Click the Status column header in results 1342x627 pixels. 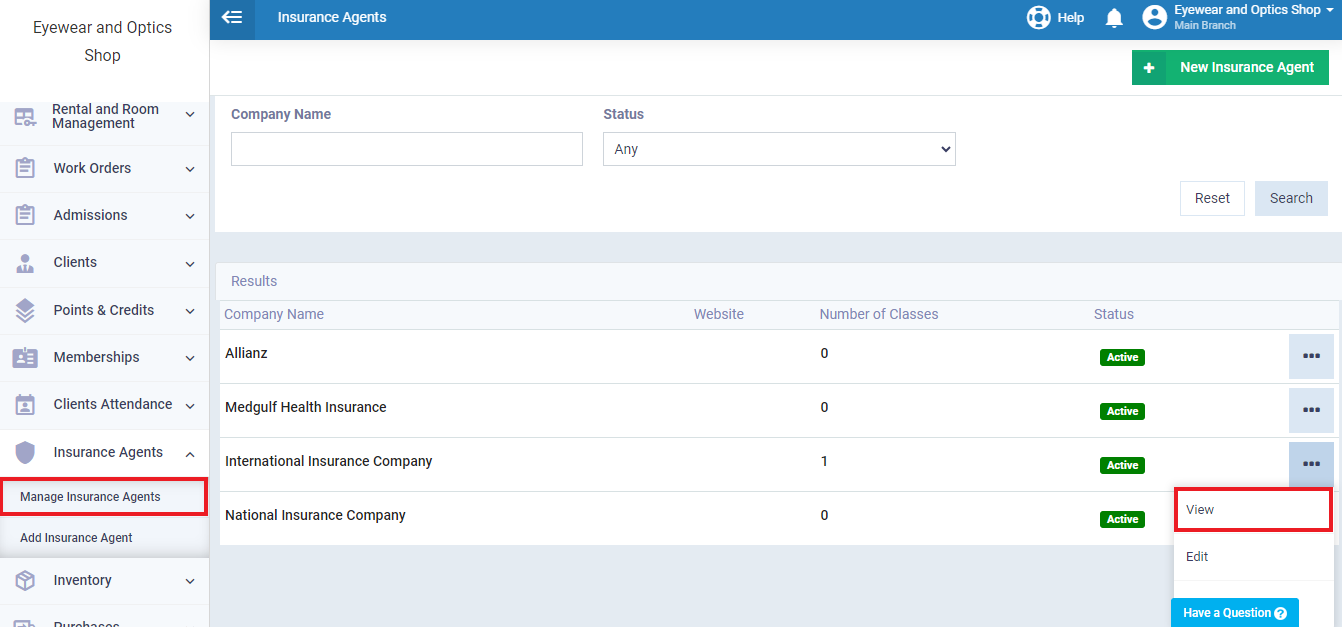coord(1114,314)
